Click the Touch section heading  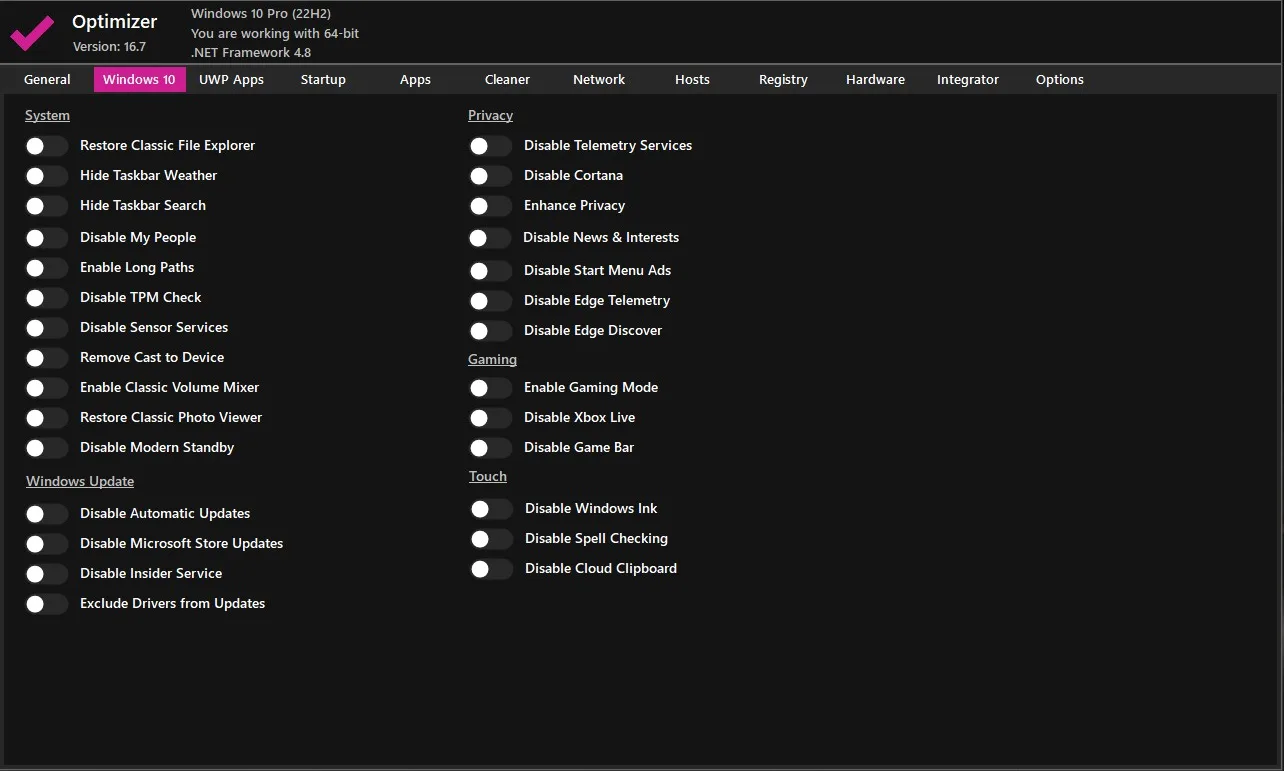click(488, 477)
